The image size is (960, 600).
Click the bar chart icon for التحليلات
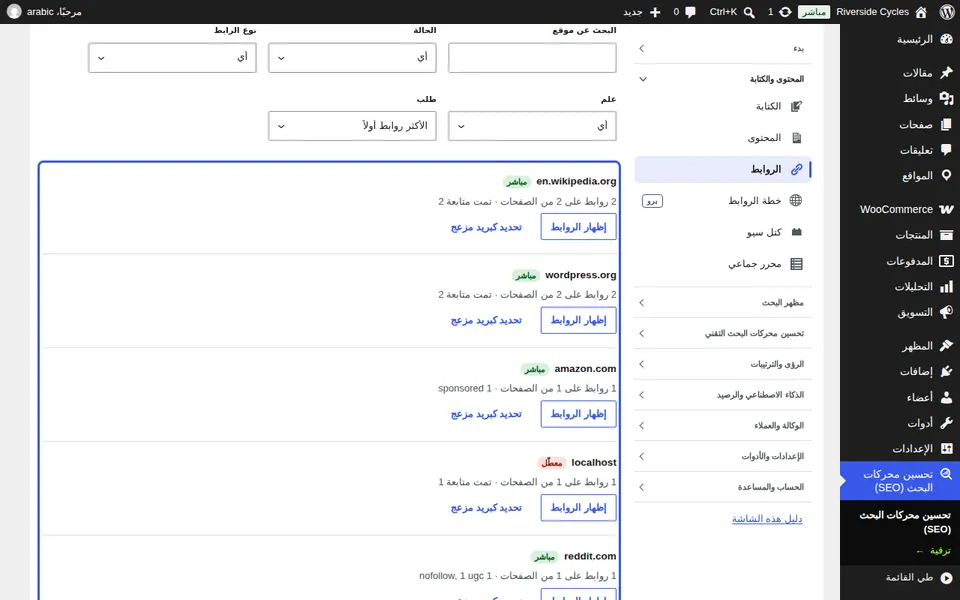947,287
